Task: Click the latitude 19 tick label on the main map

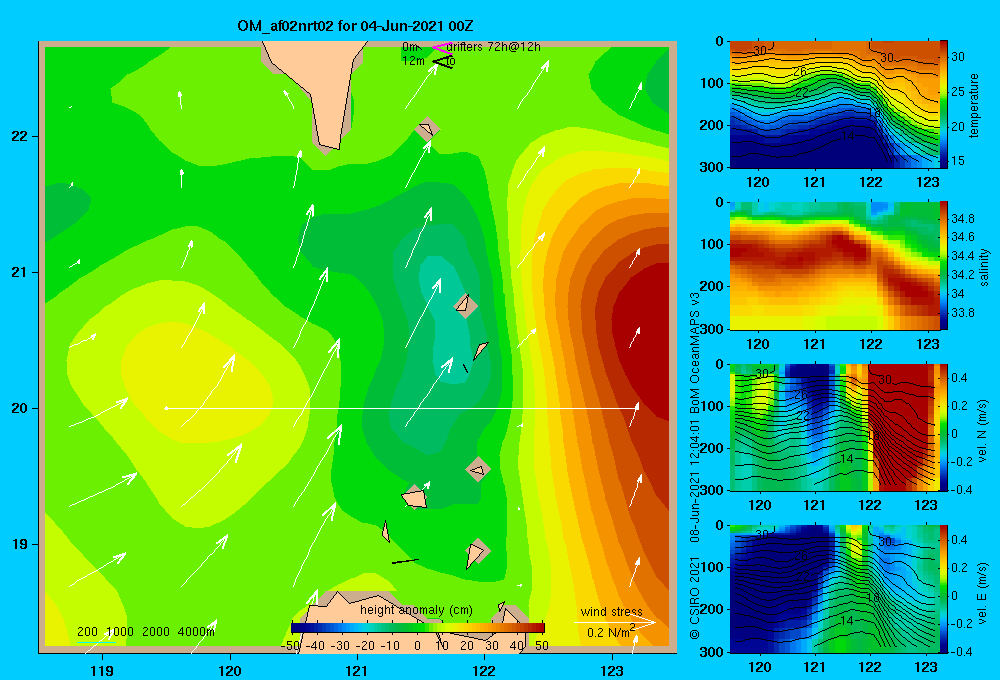Action: coord(19,544)
